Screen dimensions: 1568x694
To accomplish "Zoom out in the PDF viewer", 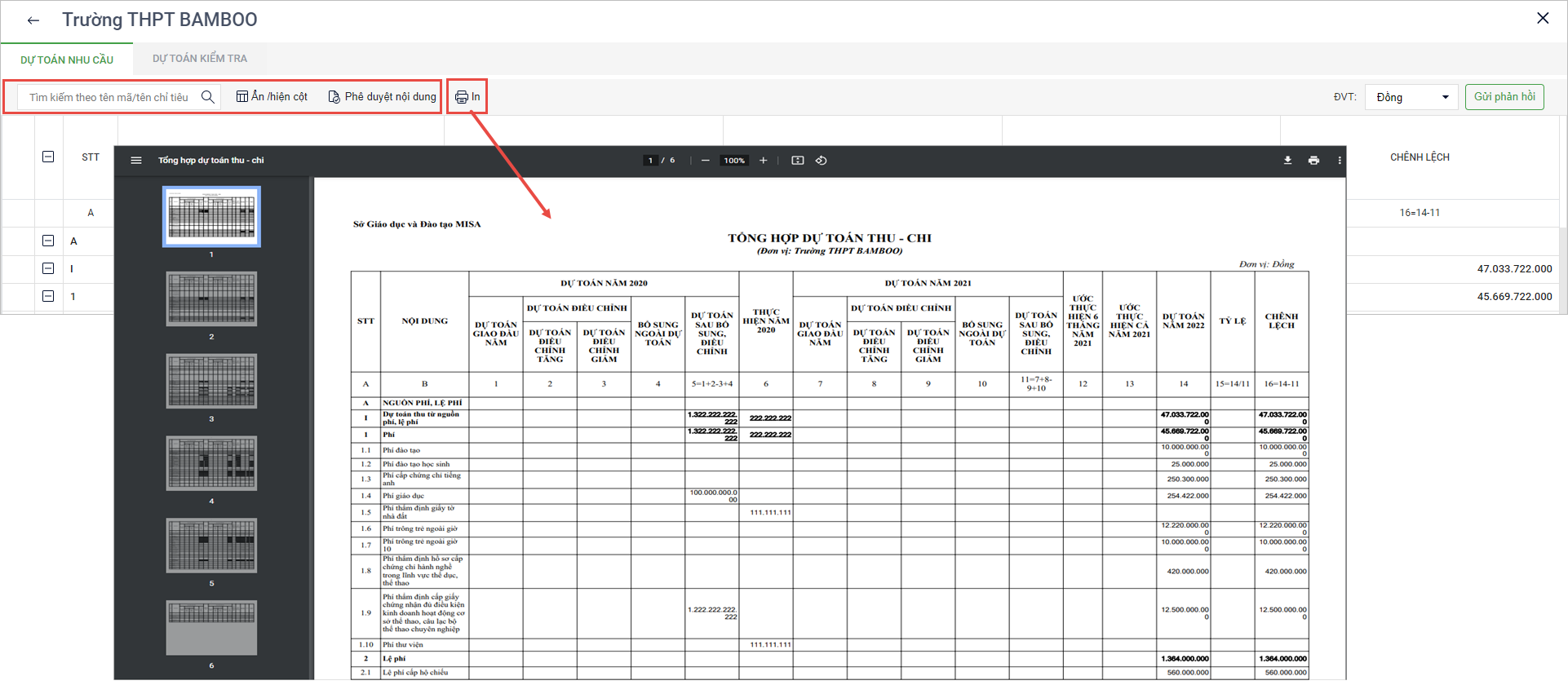I will pyautogui.click(x=706, y=161).
